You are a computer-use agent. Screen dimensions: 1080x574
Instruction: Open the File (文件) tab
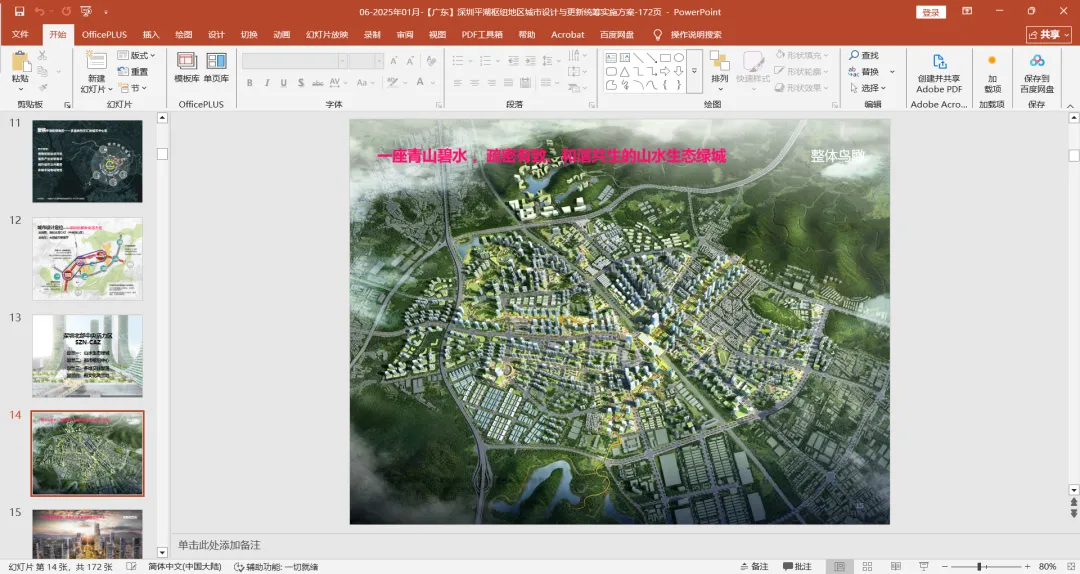[x=21, y=34]
